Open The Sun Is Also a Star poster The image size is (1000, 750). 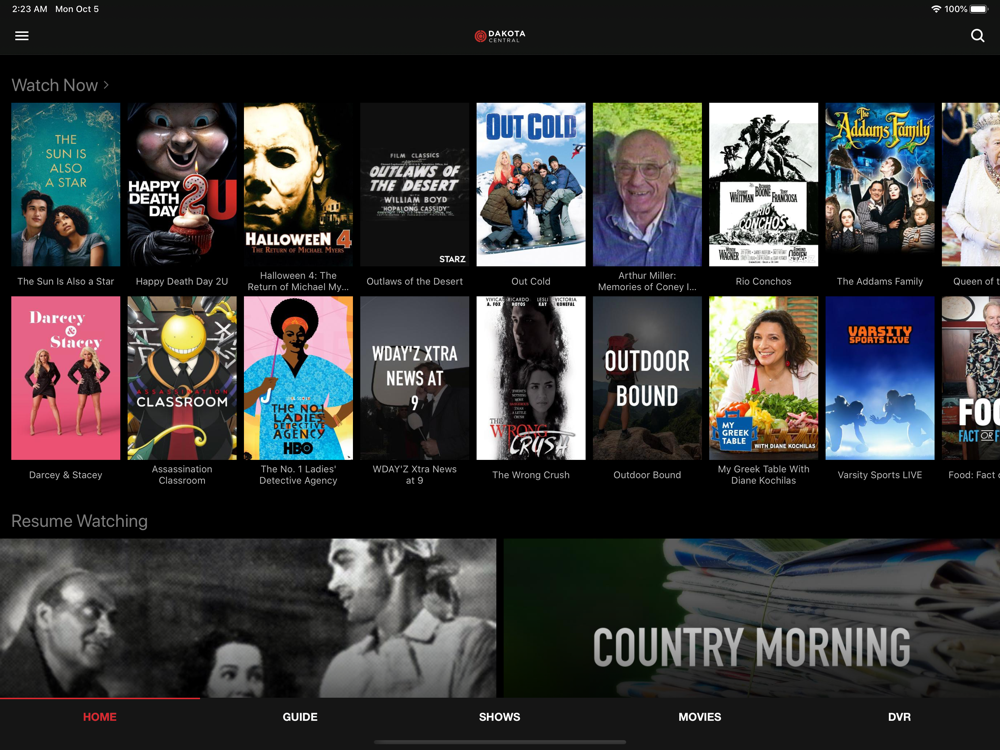tap(66, 184)
